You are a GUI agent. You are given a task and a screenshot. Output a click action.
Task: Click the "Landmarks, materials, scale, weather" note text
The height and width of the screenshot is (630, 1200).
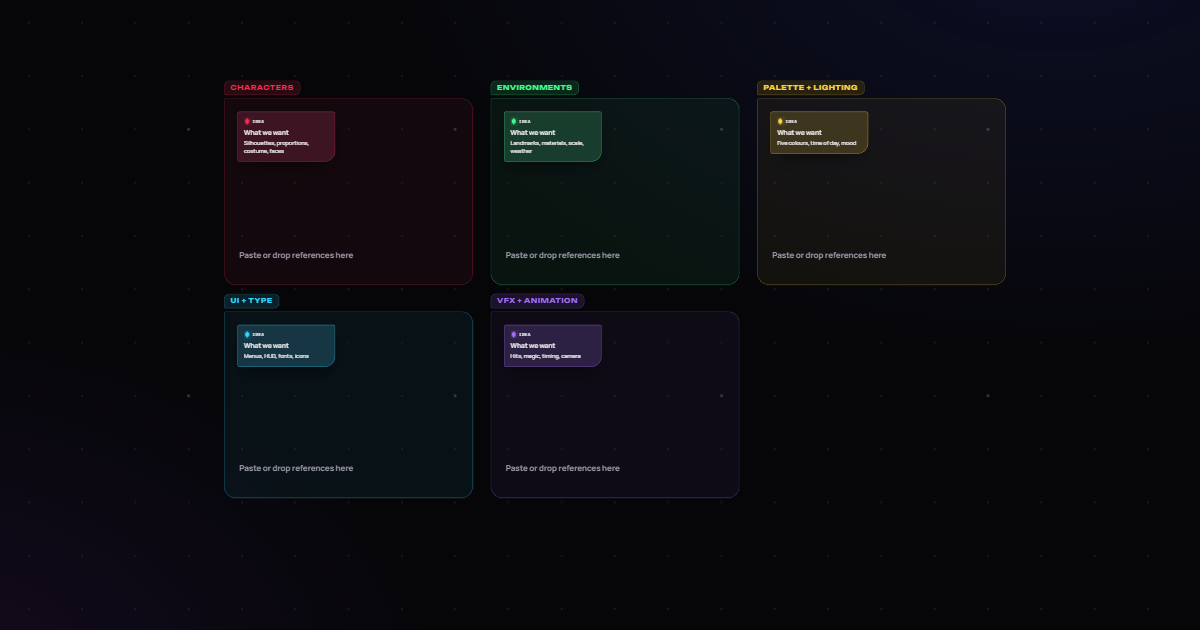tap(546, 147)
